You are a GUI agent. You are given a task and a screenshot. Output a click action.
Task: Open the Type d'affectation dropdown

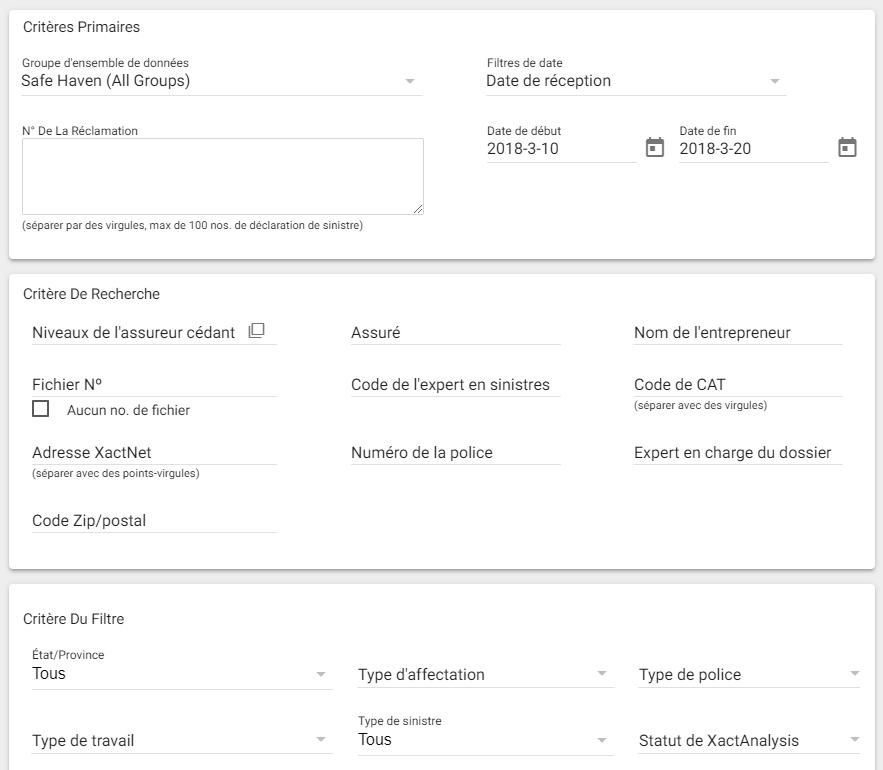[x=603, y=675]
